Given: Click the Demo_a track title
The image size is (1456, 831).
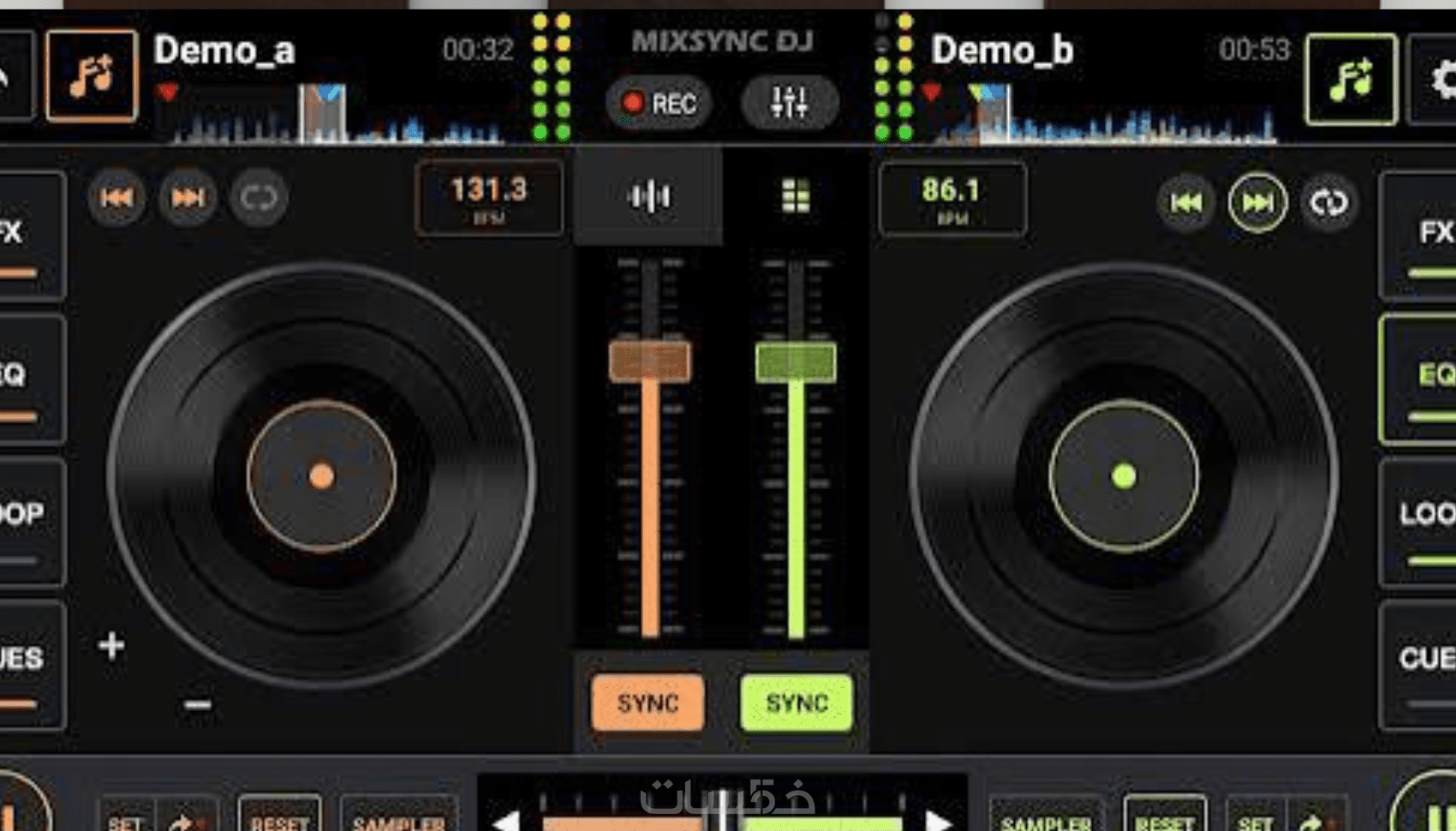Looking at the screenshot, I should point(224,51).
